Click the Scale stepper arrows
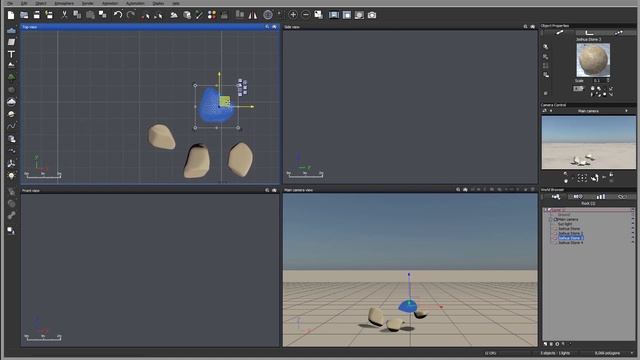Screen dimensions: 640x360 [608, 80]
